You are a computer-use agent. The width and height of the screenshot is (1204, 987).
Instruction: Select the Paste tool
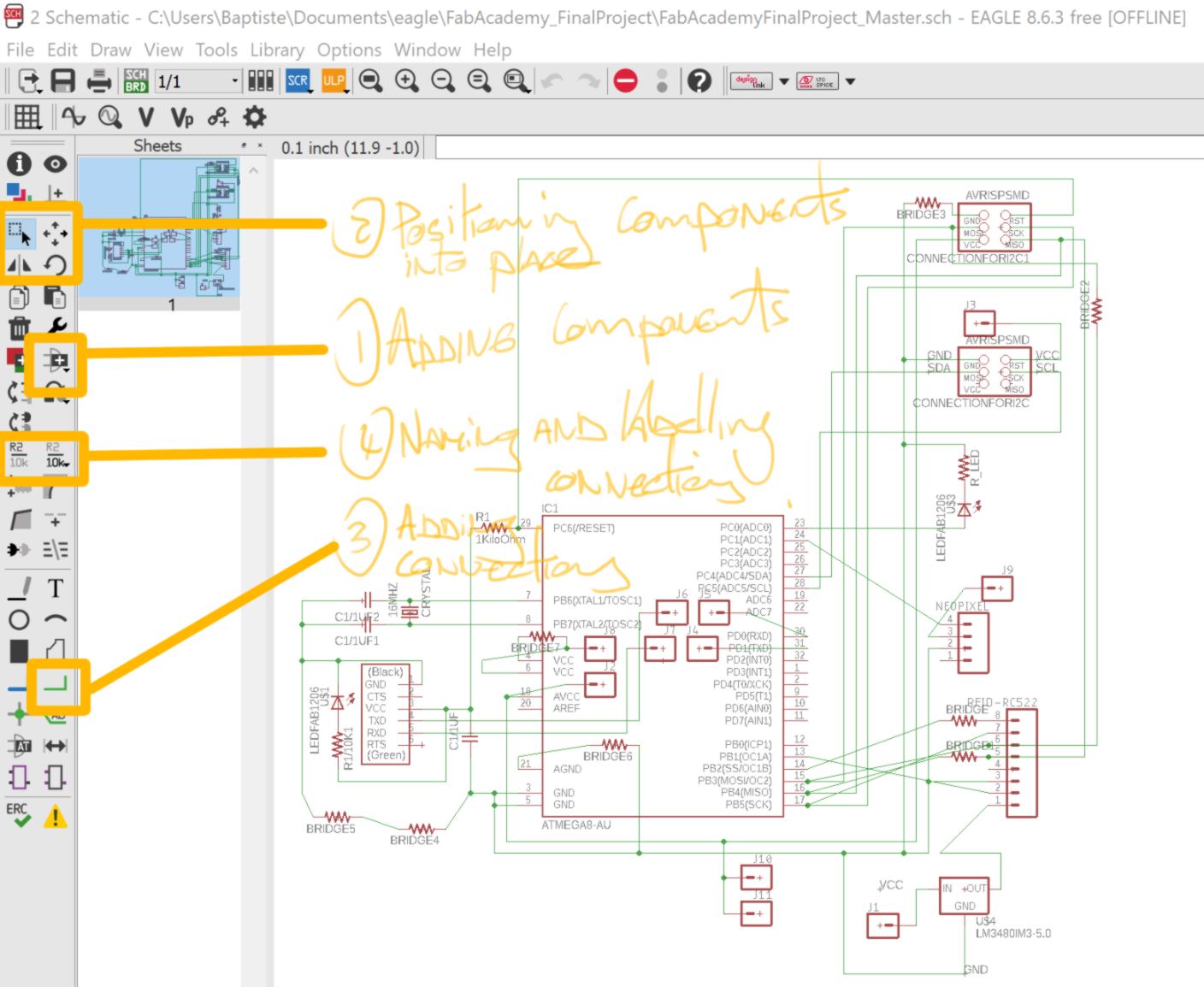(x=55, y=297)
